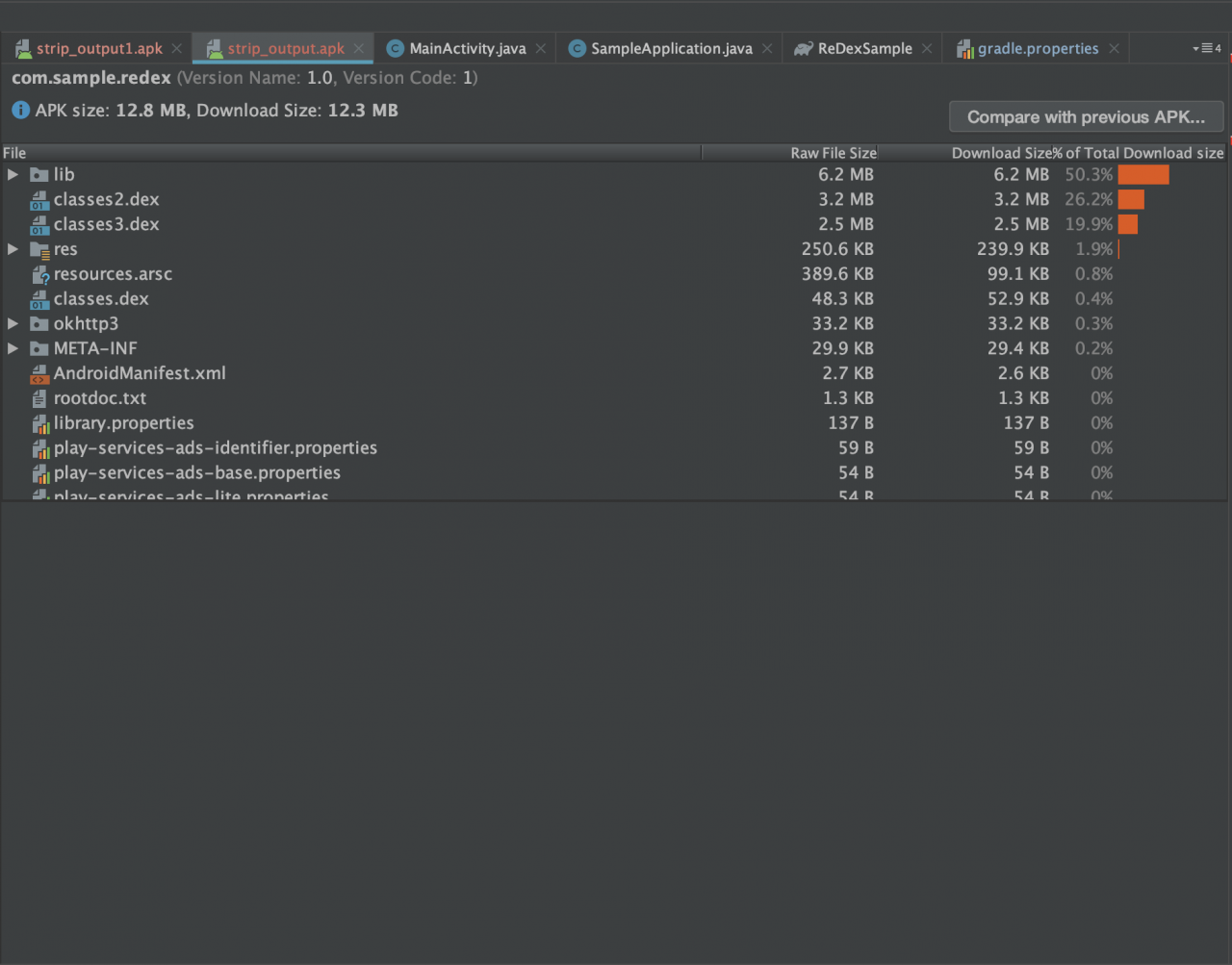This screenshot has width=1232, height=965.
Task: Click the APK size info icon
Action: 21,111
